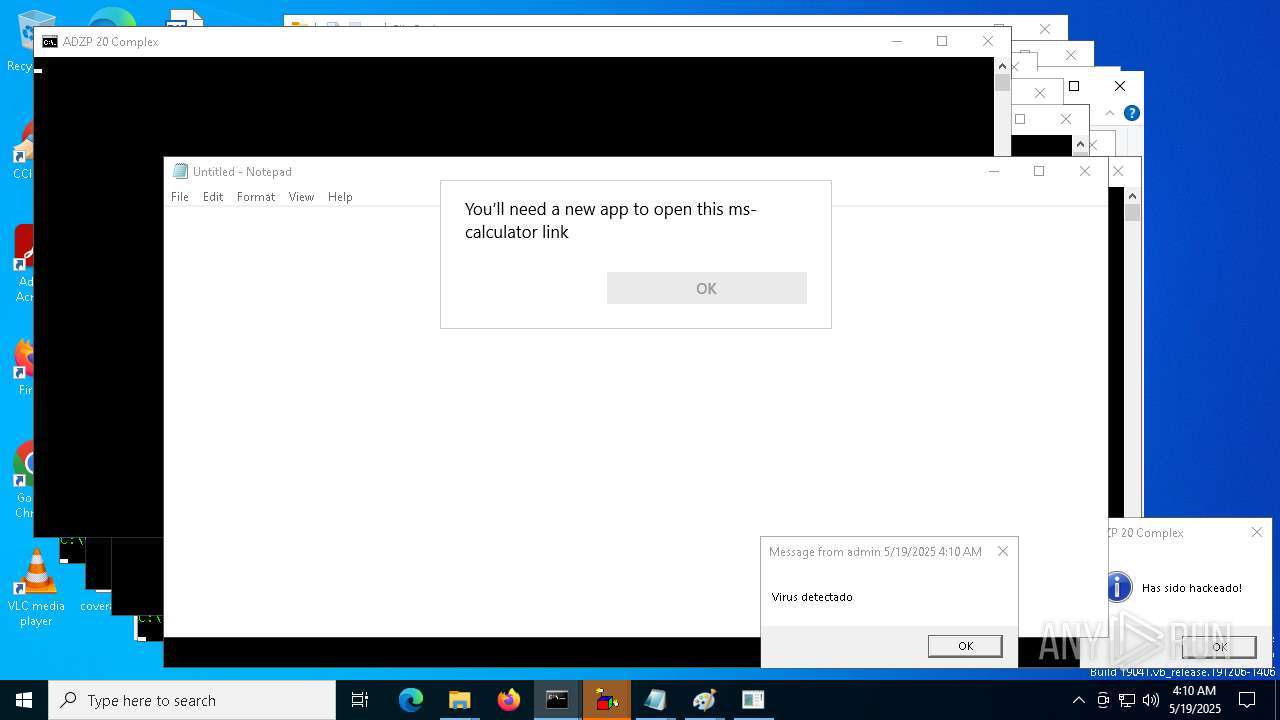Click the ms-calculator link message text
This screenshot has width=1280, height=720.
click(x=611, y=220)
